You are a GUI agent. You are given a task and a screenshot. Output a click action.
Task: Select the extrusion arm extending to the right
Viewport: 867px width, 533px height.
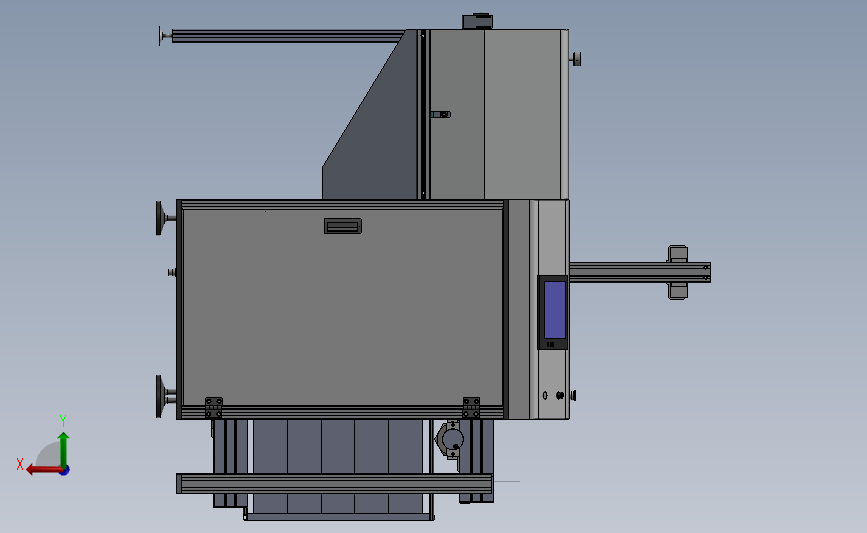click(640, 273)
